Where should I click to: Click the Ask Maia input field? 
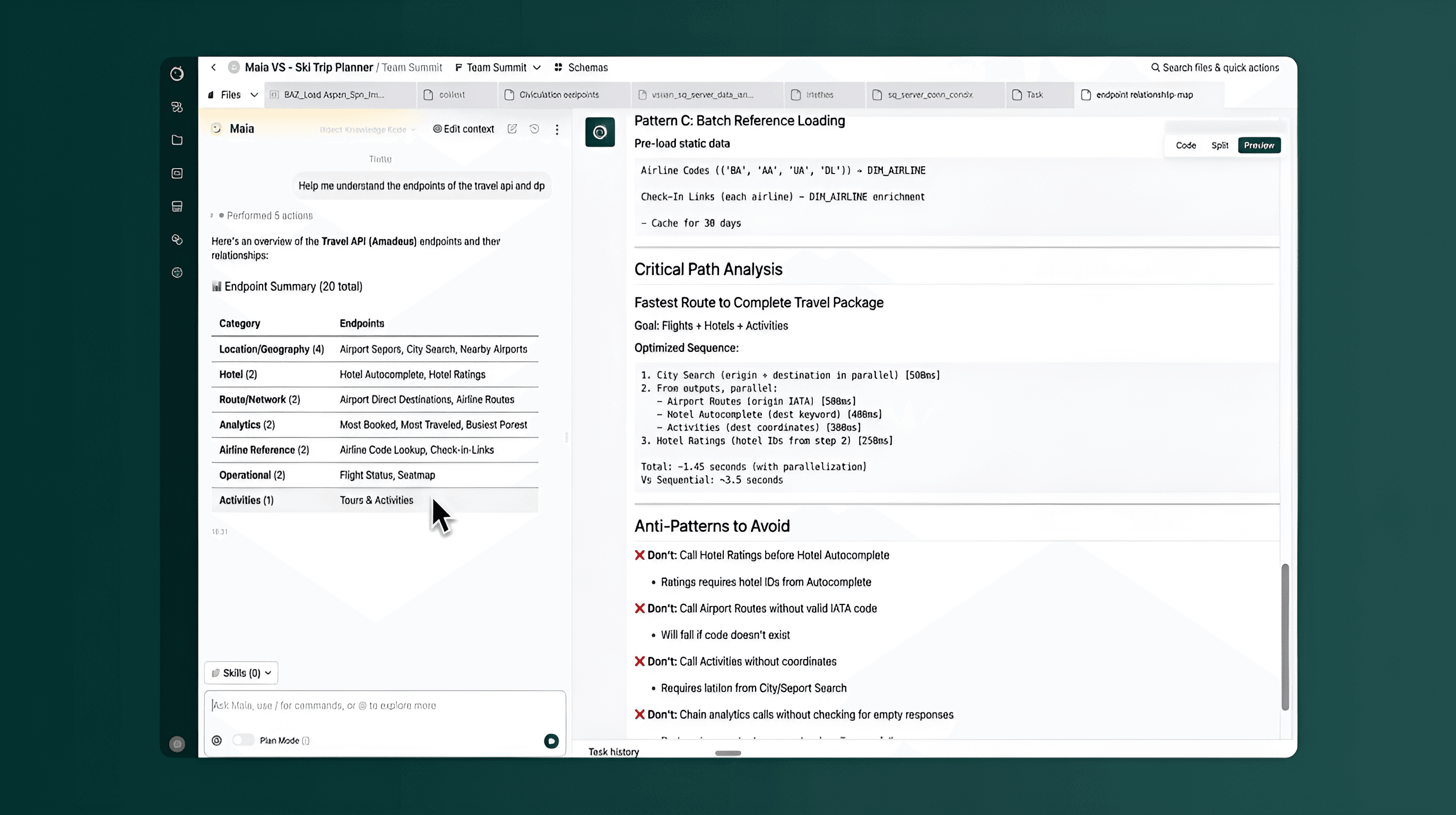[384, 705]
